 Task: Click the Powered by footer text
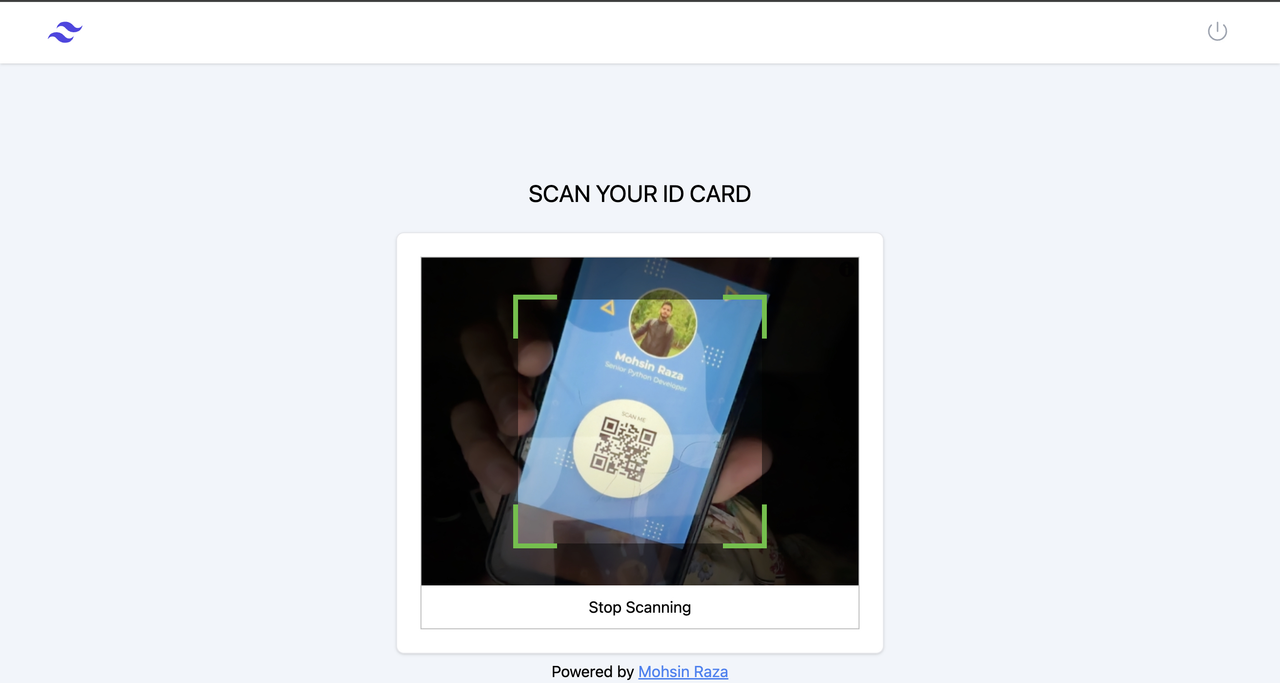click(593, 672)
